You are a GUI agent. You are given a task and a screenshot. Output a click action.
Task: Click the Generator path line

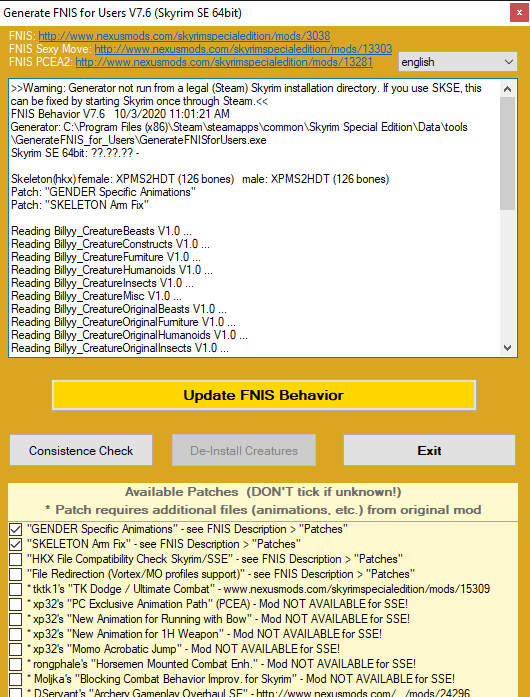click(x=239, y=133)
